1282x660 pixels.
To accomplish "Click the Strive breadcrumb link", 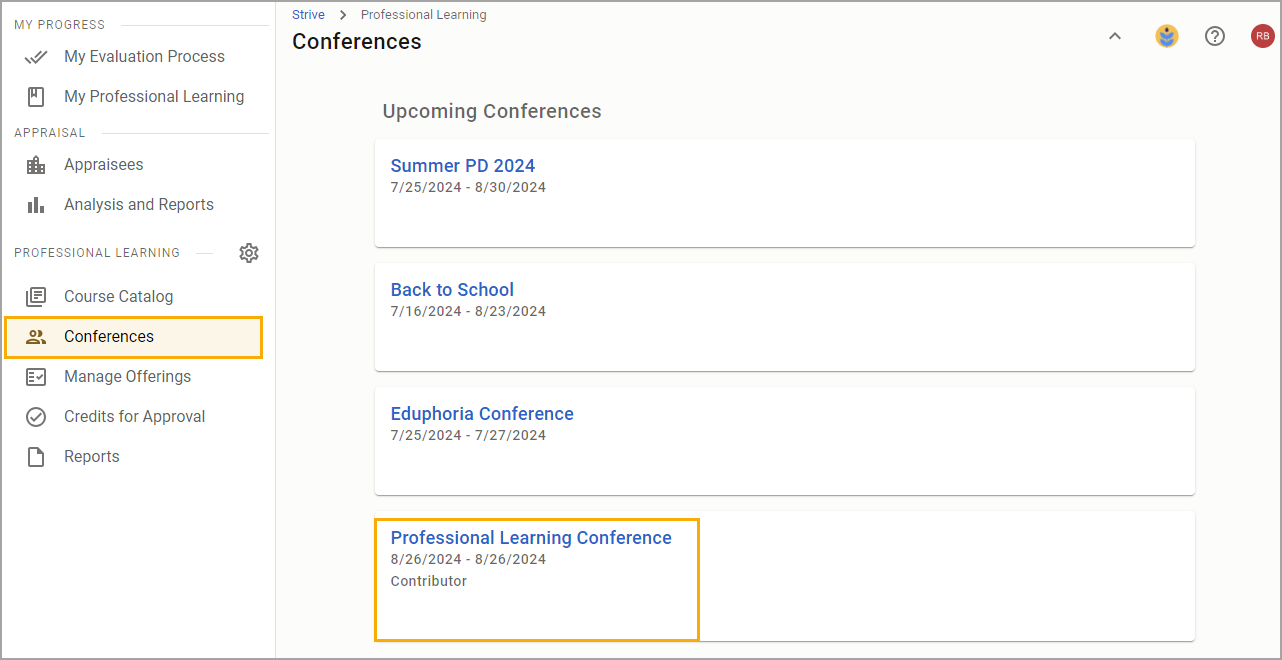I will [x=308, y=15].
